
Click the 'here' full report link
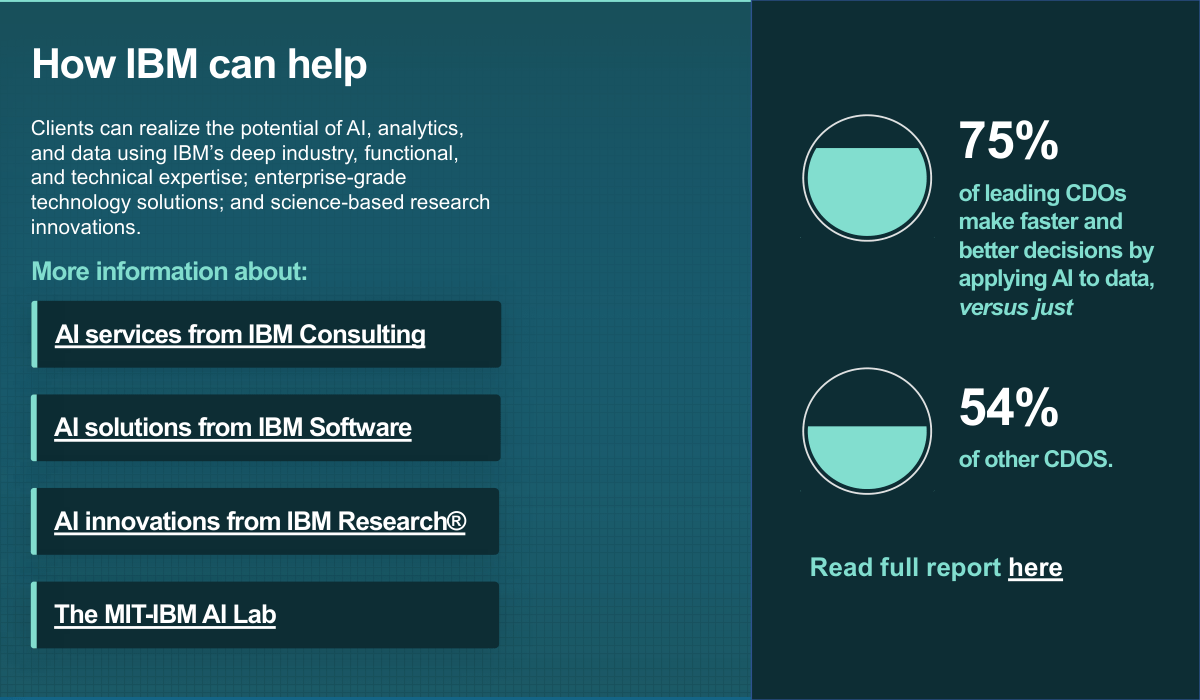pos(1035,568)
